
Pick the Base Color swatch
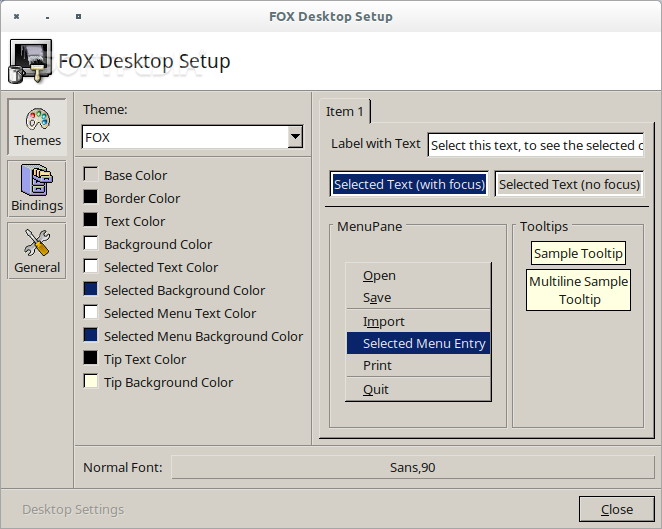pyautogui.click(x=90, y=174)
